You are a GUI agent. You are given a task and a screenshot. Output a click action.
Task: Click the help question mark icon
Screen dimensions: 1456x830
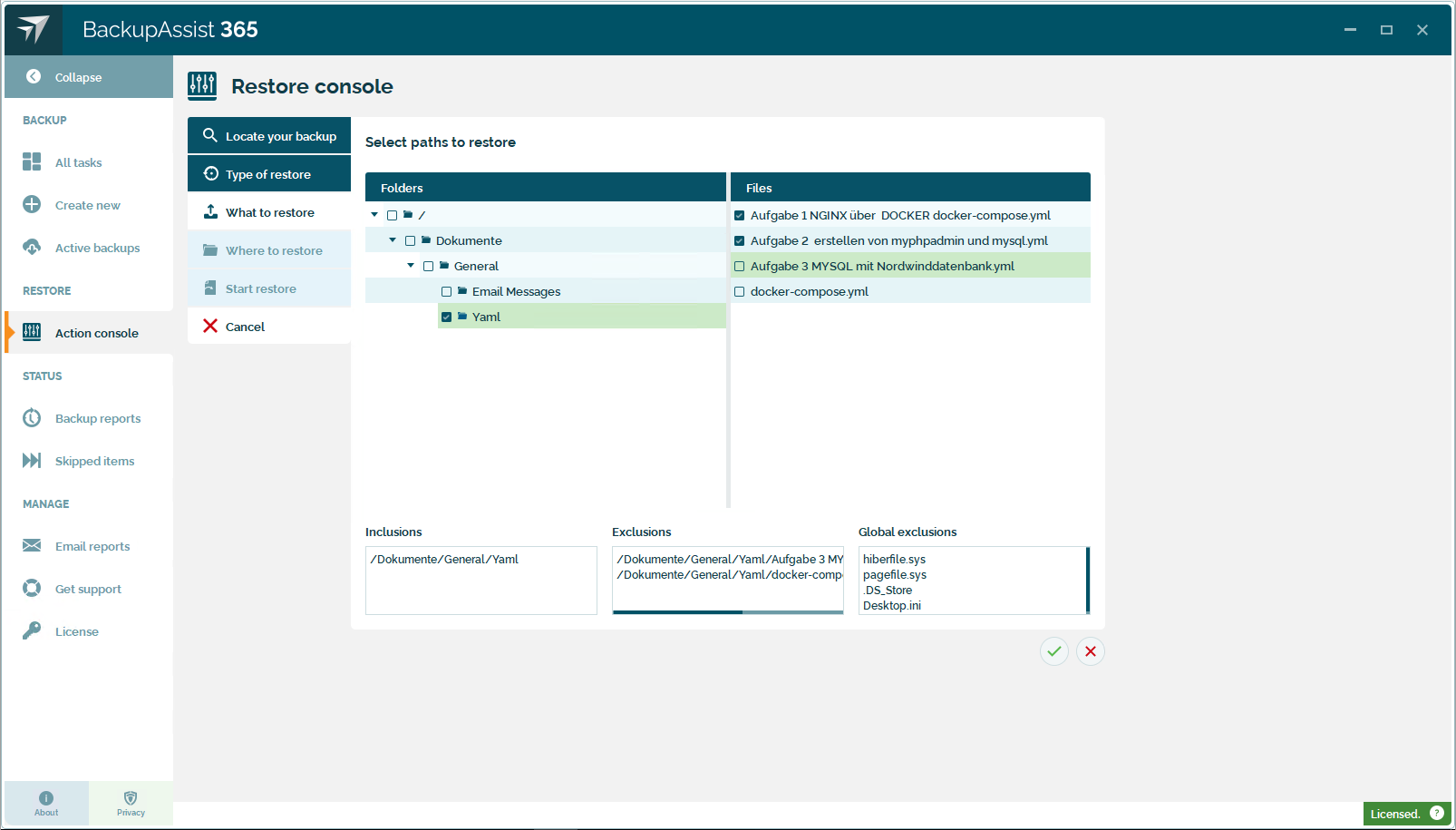pyautogui.click(x=1437, y=813)
